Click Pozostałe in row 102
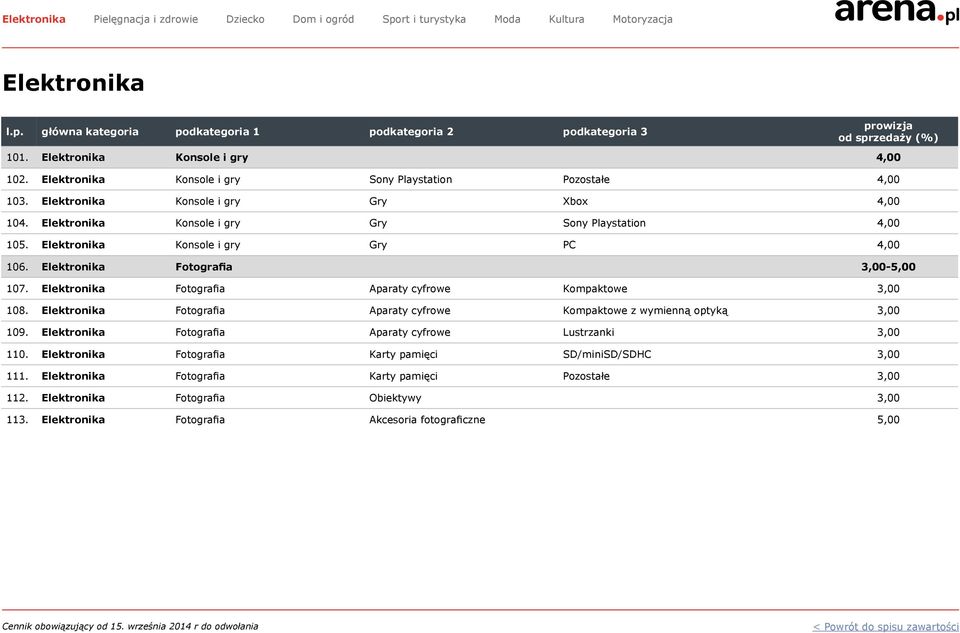 coord(586,179)
